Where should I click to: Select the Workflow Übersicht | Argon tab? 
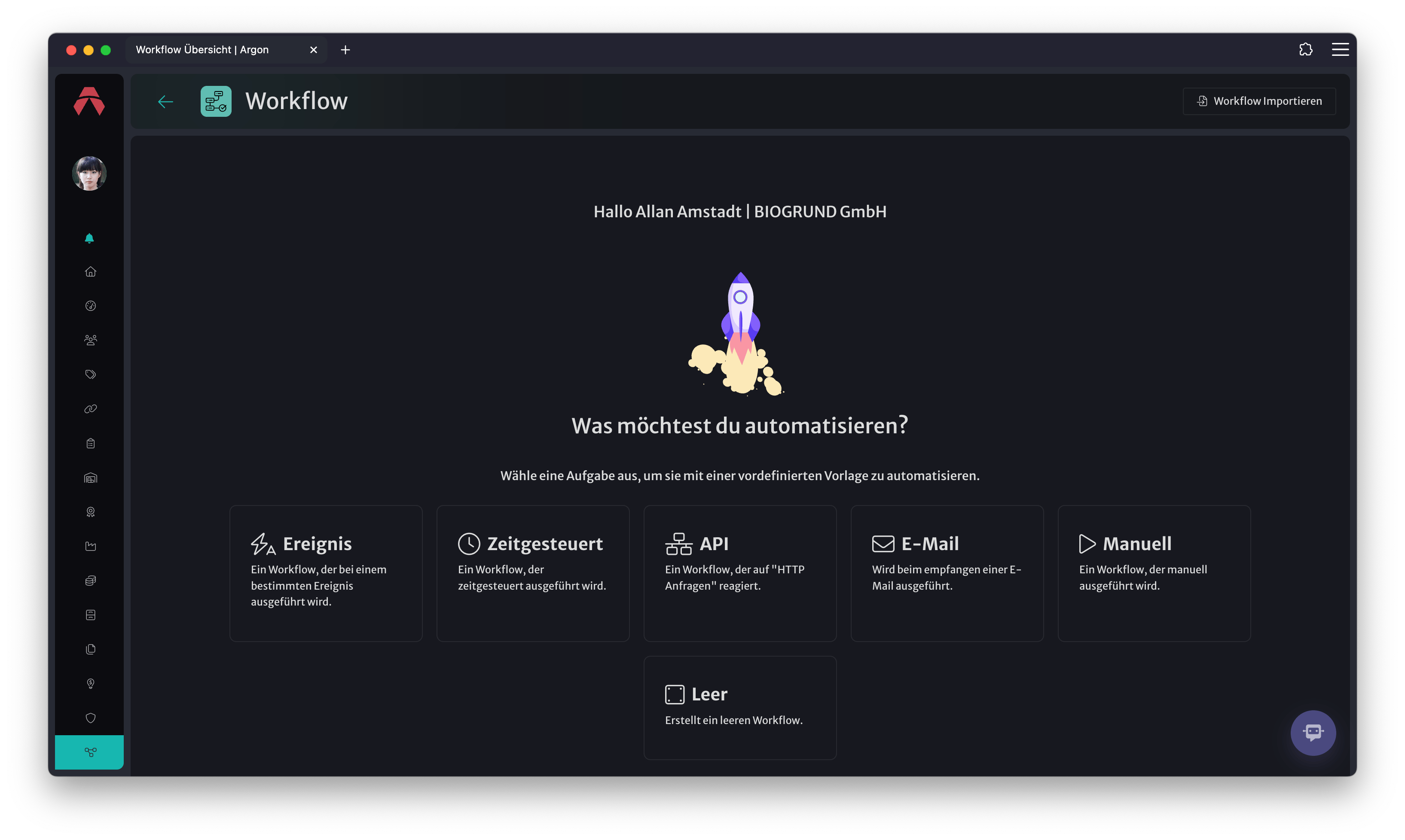tap(226, 50)
